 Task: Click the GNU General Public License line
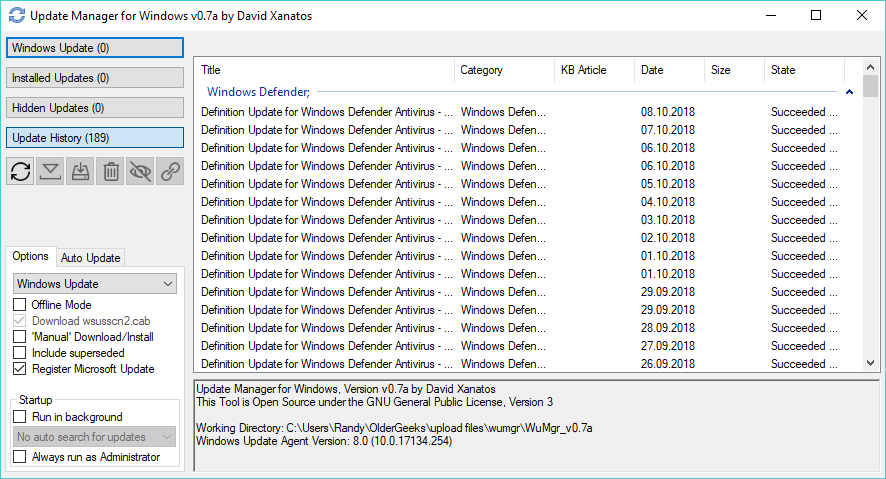pos(374,402)
